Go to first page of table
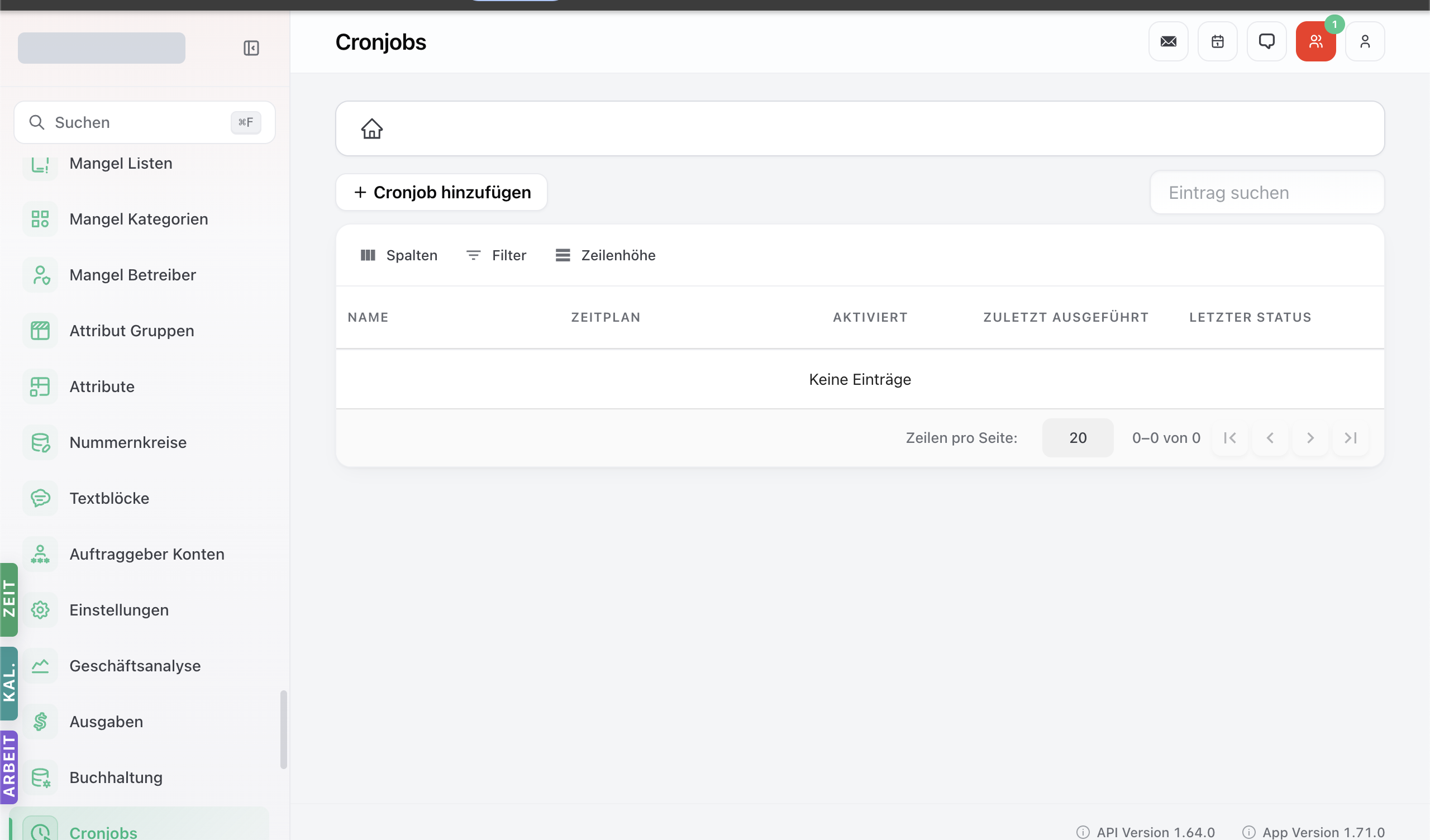The image size is (1430, 840). click(x=1229, y=438)
